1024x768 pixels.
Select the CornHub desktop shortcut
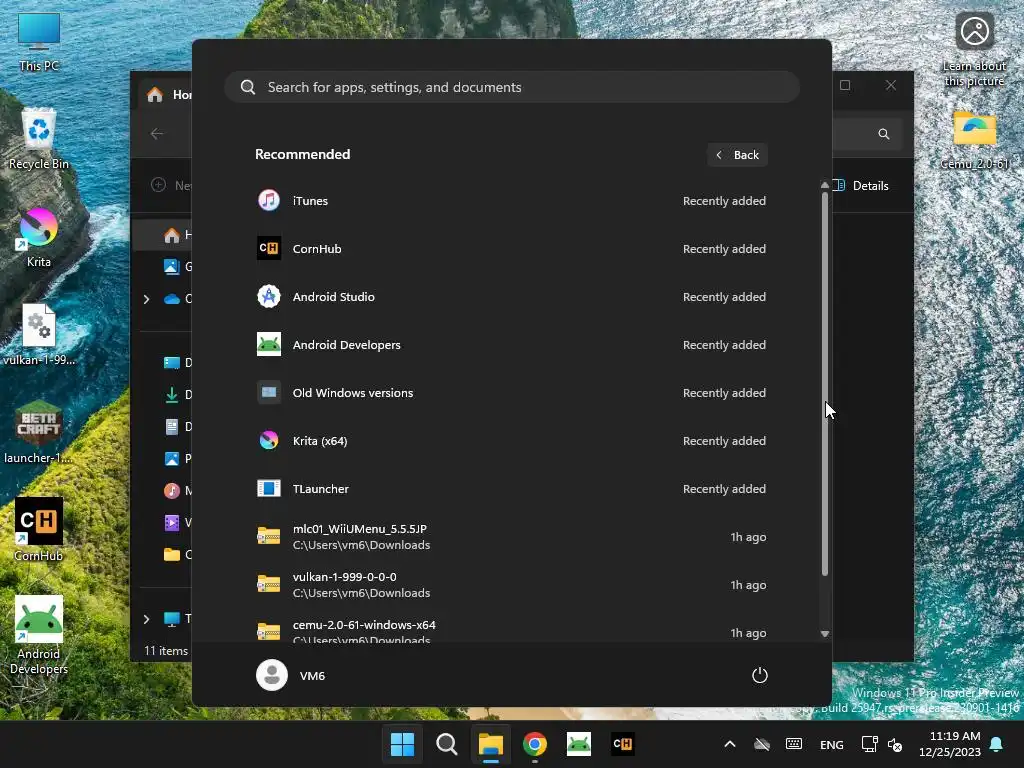point(39,530)
